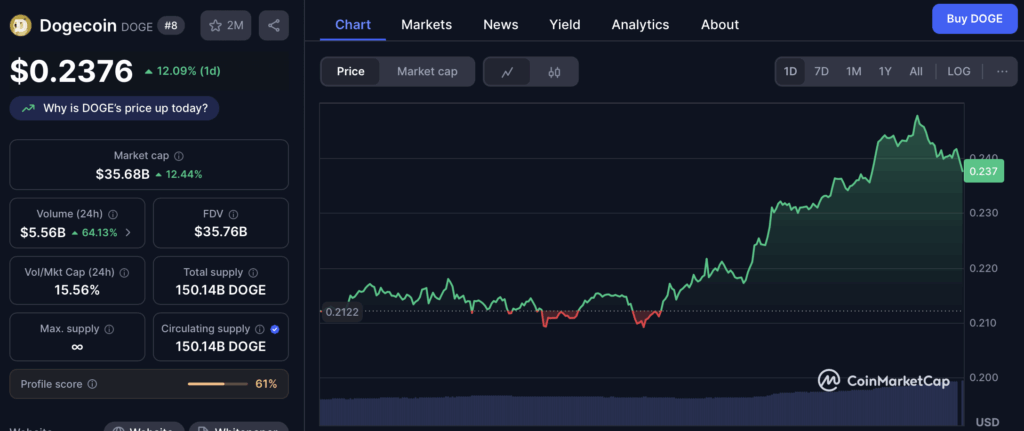Click the $35.68B market cap value
This screenshot has height=431, width=1024.
(123, 174)
